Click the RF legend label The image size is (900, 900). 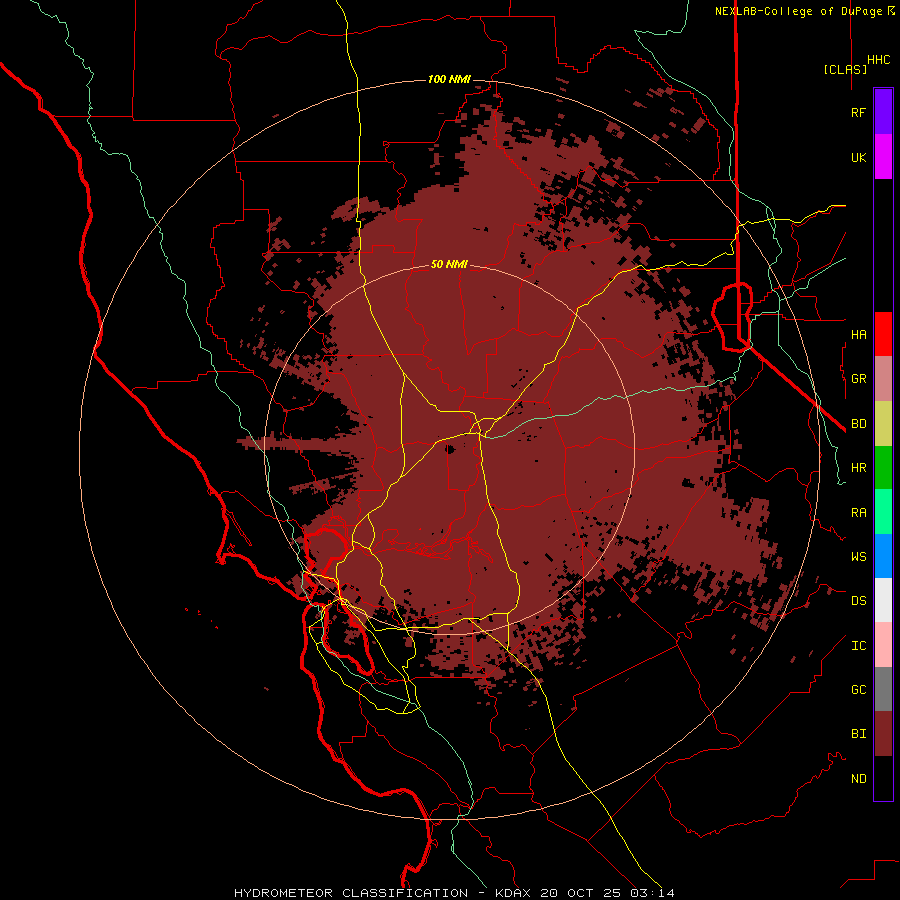(x=858, y=112)
